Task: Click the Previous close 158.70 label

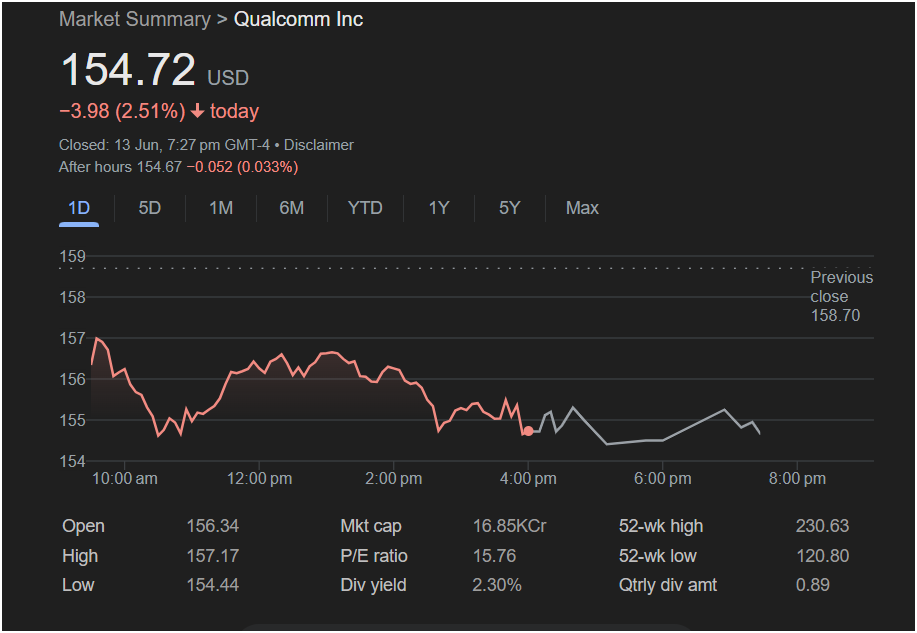Action: (x=842, y=297)
